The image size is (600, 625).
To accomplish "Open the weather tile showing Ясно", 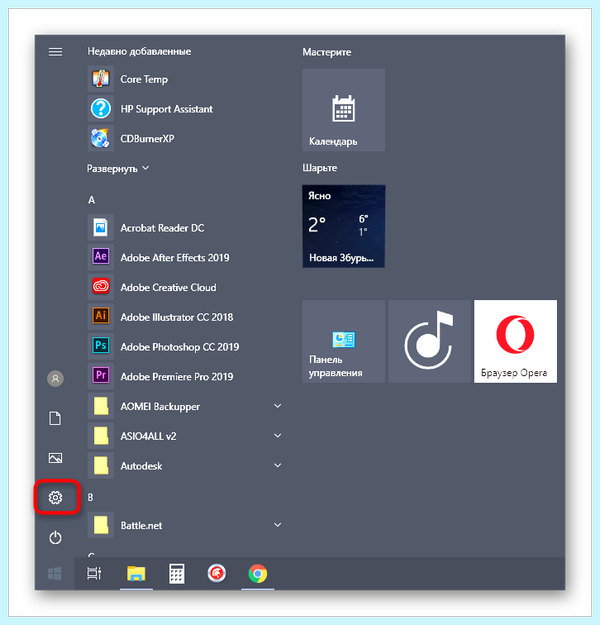I will pos(344,226).
